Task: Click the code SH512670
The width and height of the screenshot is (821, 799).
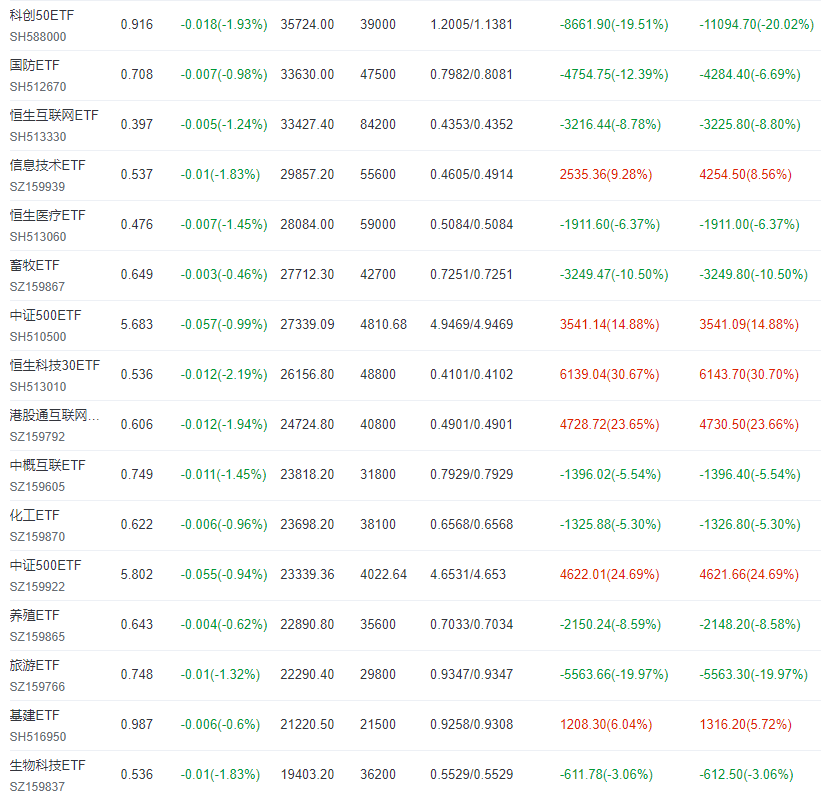Action: [38, 86]
